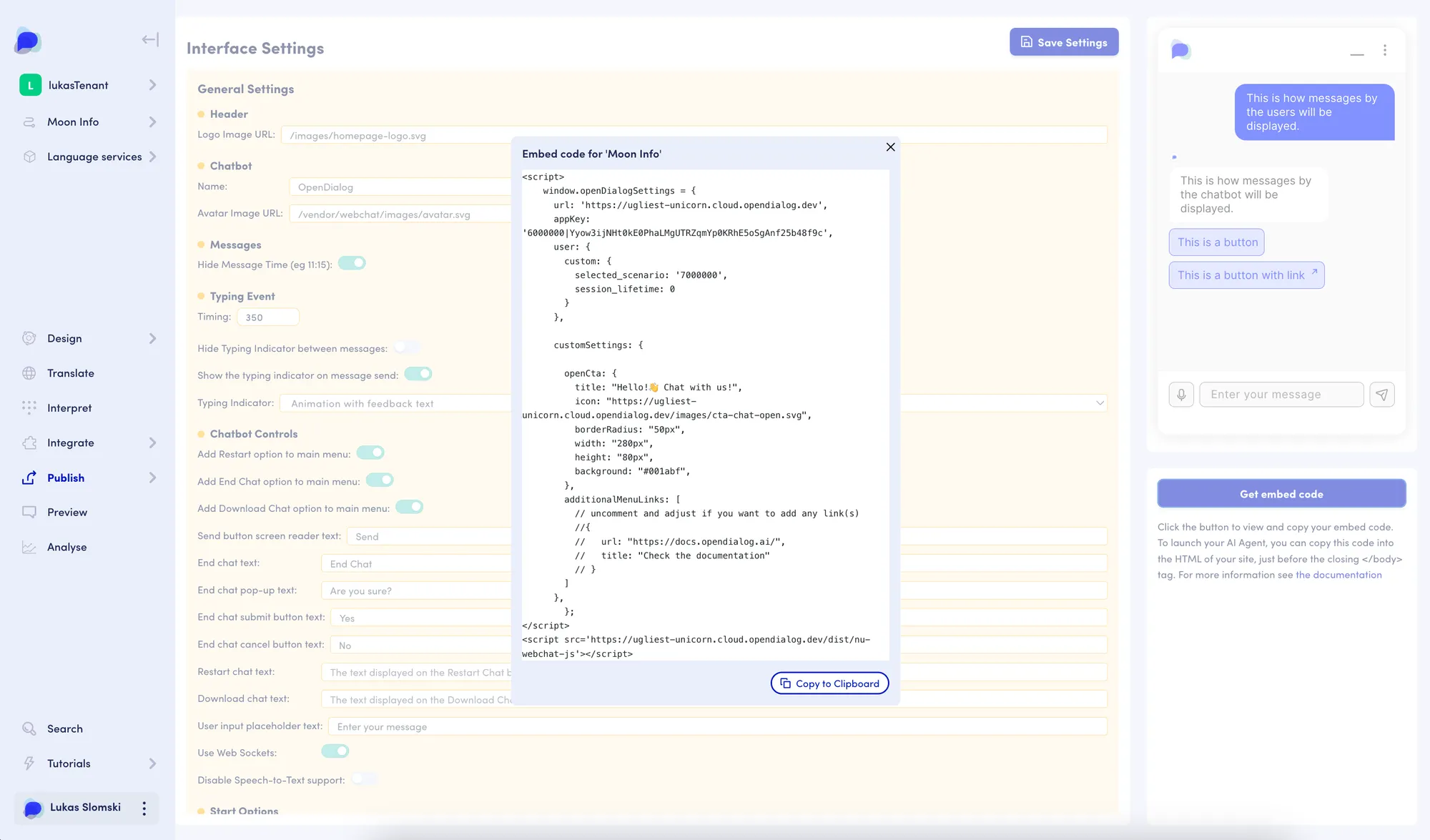The image size is (1430, 840).
Task: Click the OpenDialog logo in the sidebar
Action: 27,40
